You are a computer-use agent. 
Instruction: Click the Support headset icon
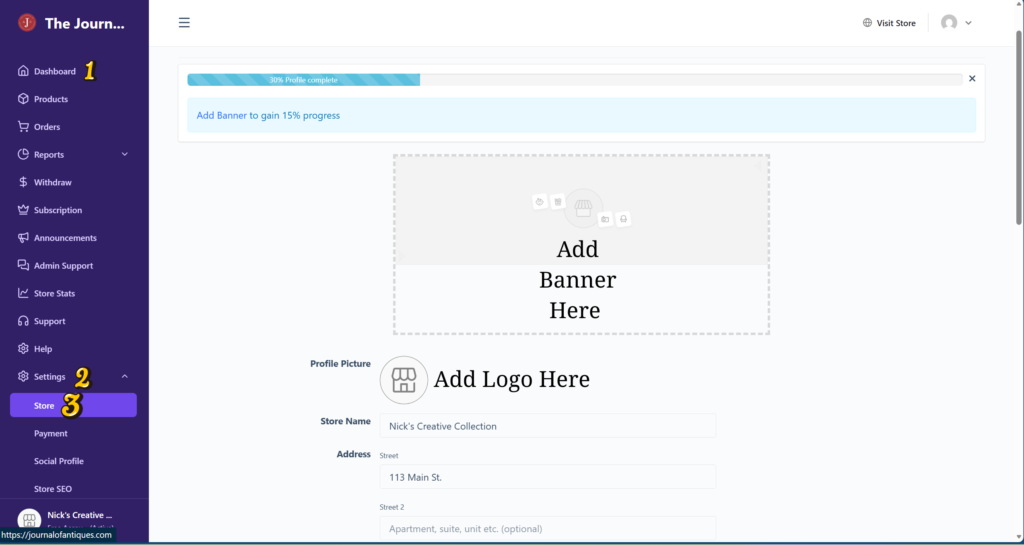(x=23, y=321)
